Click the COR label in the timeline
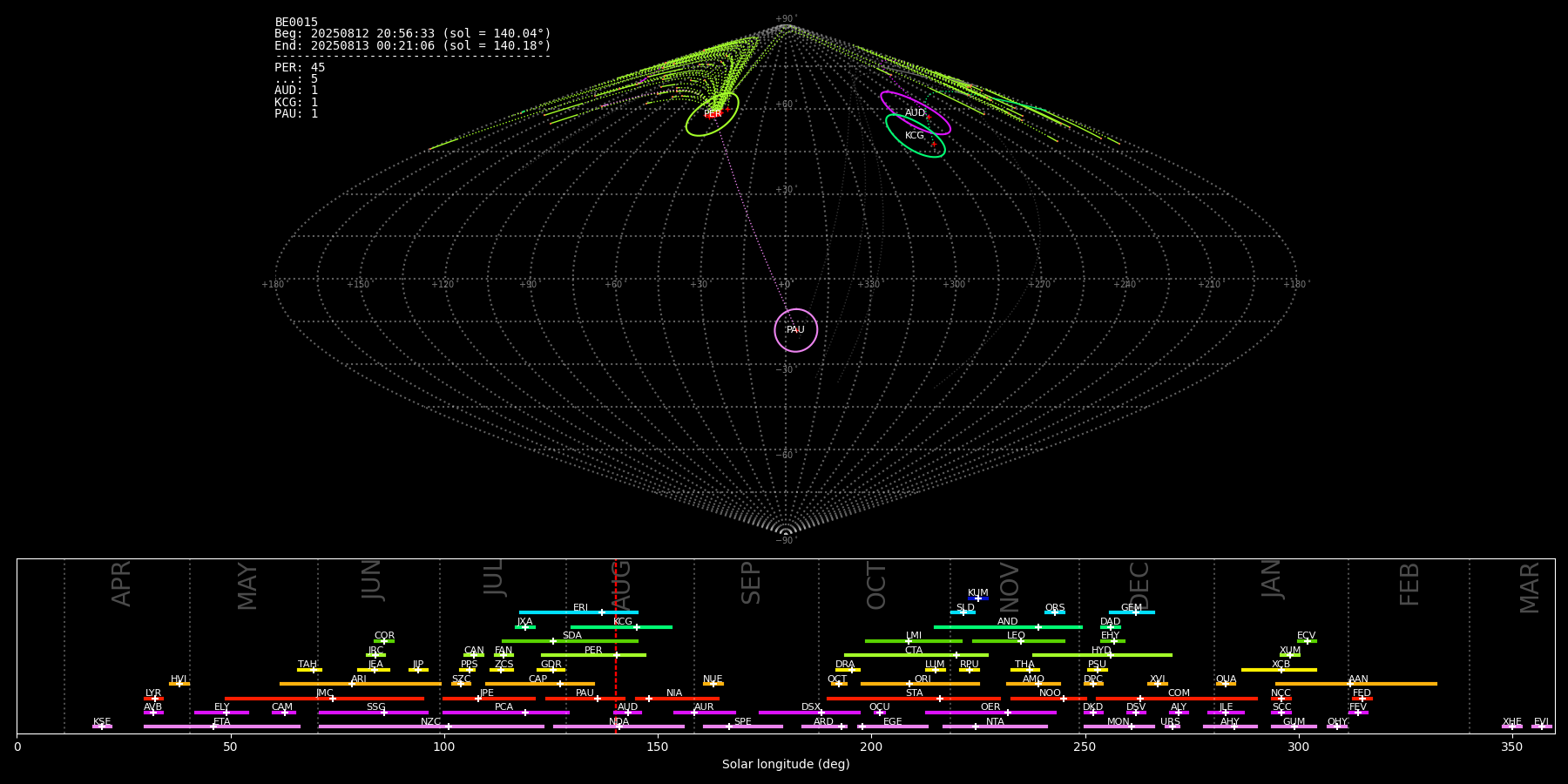Viewport: 1568px width, 784px height. coord(384,636)
